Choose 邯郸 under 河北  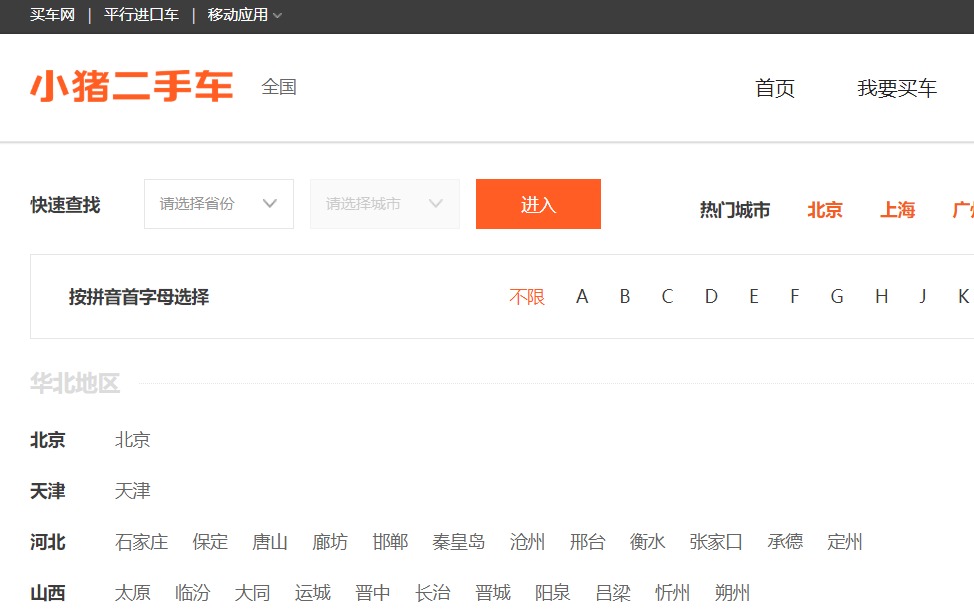click(x=390, y=542)
